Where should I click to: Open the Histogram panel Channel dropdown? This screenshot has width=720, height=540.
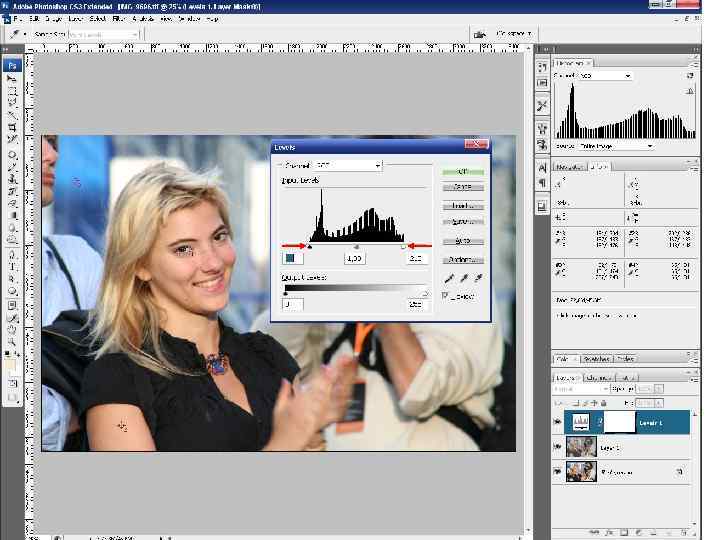[x=605, y=75]
